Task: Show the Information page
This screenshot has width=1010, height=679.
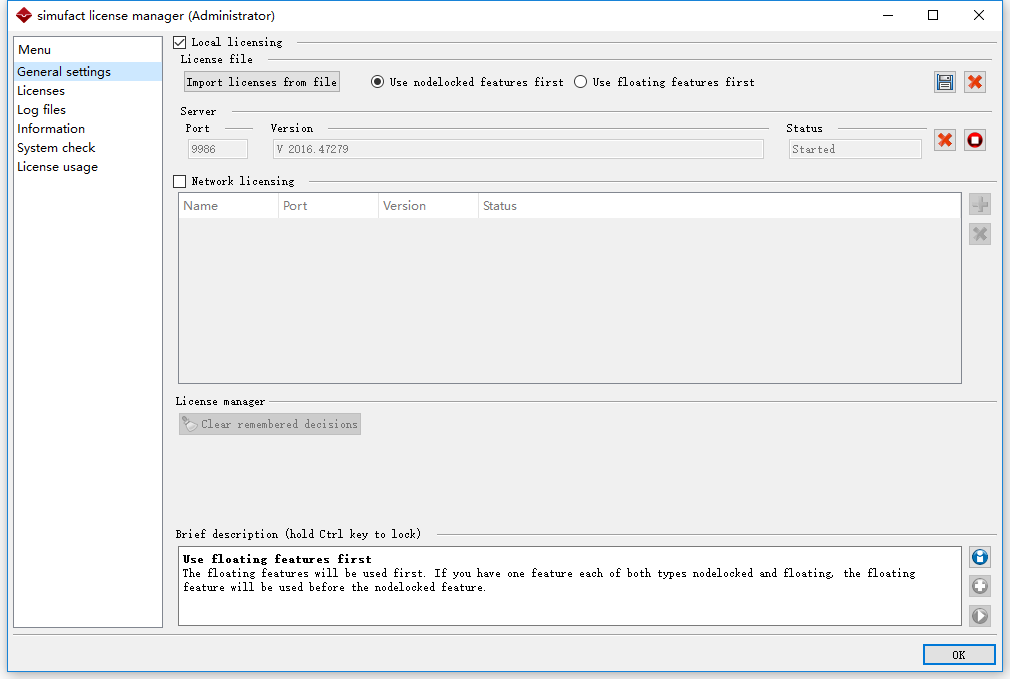Action: pyautogui.click(x=88, y=129)
